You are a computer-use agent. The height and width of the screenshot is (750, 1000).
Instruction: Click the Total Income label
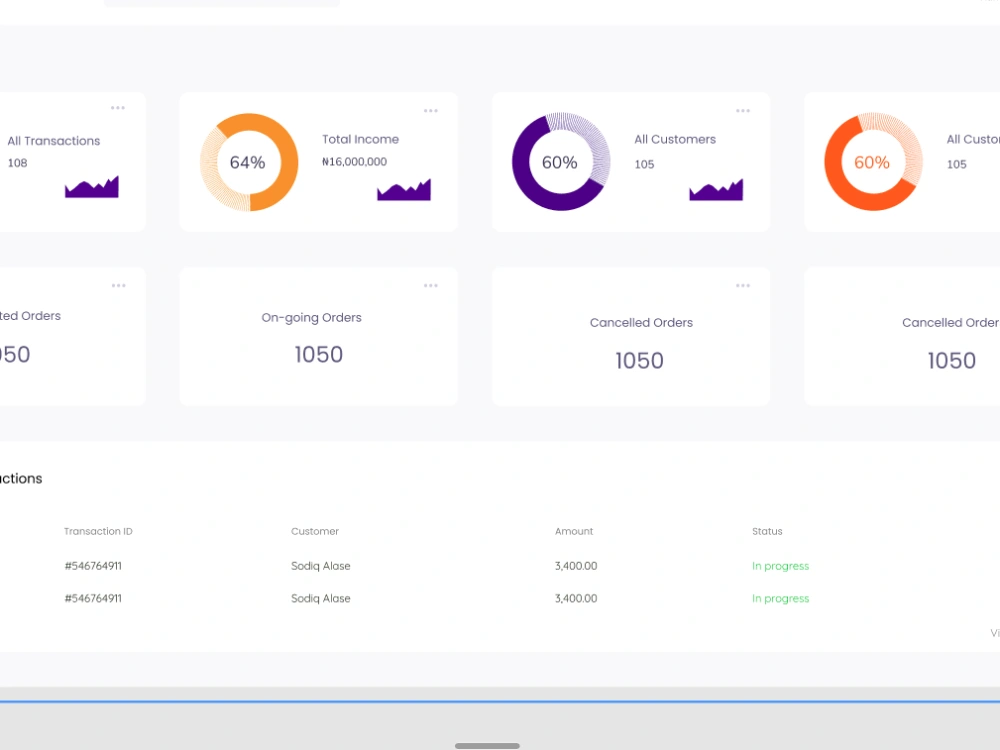[x=360, y=139]
